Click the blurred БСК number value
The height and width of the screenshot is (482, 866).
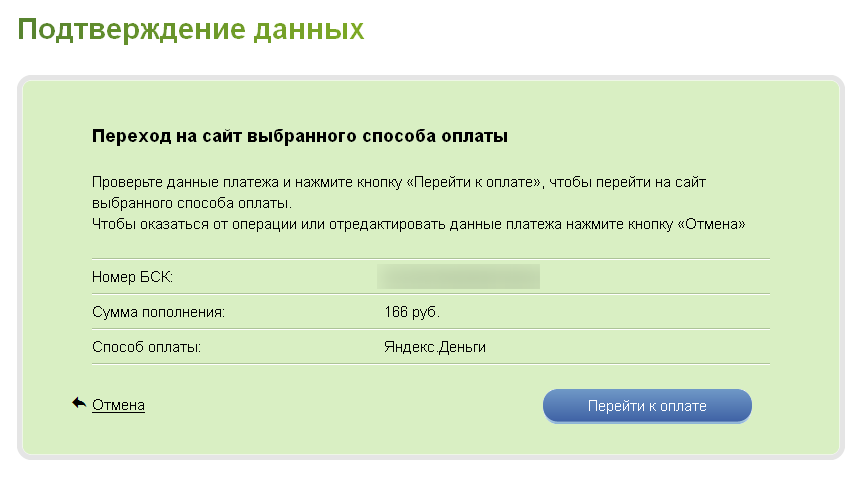458,276
